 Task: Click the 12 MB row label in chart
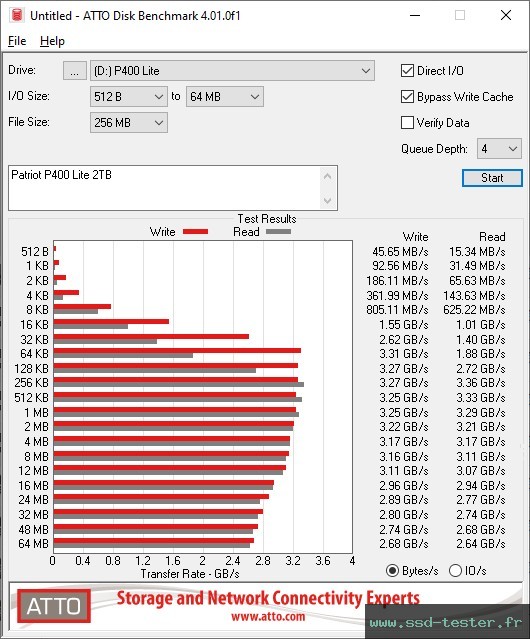click(x=33, y=471)
